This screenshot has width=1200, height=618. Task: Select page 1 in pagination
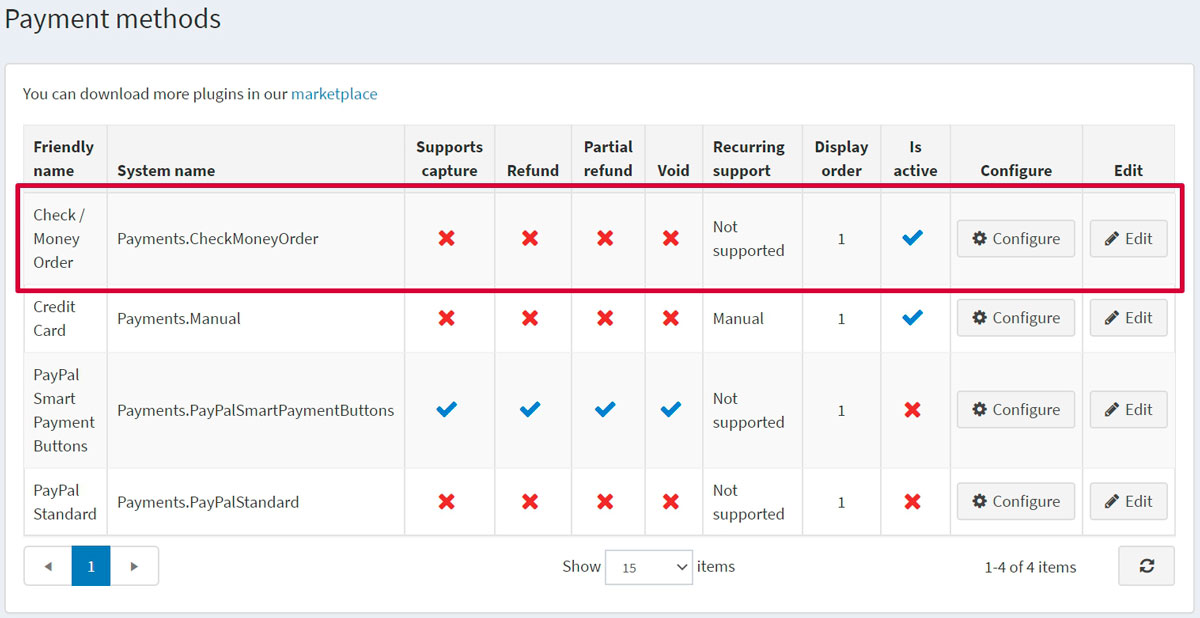tap(91, 566)
